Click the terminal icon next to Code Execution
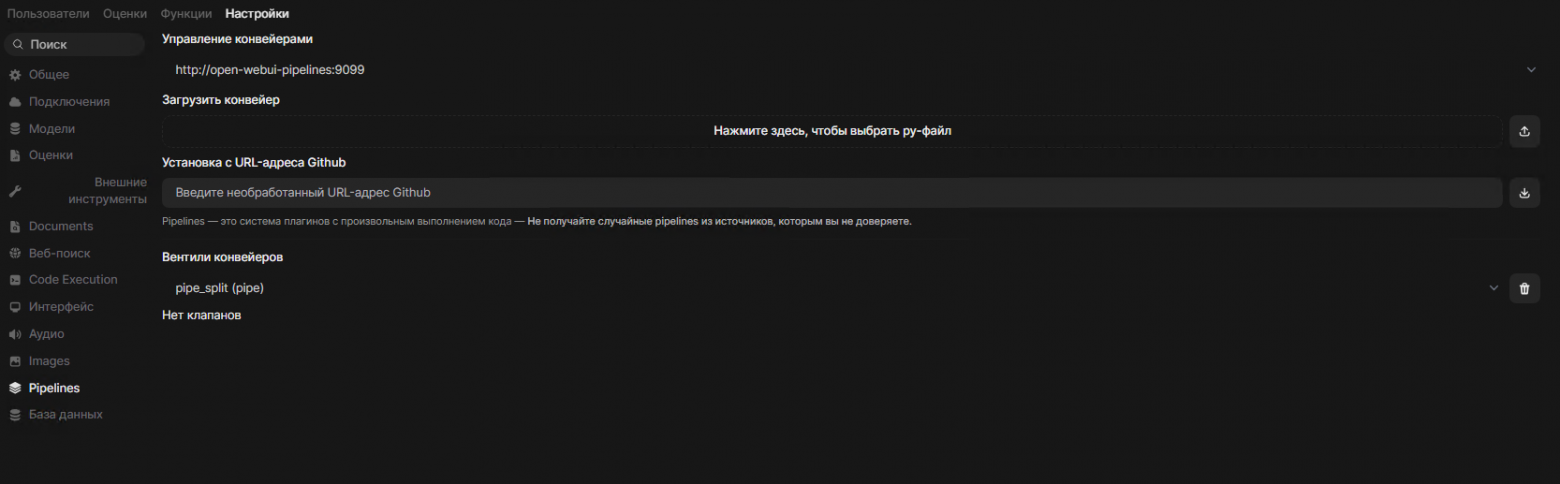Screen dimensions: 1560x484 click(x=15, y=280)
